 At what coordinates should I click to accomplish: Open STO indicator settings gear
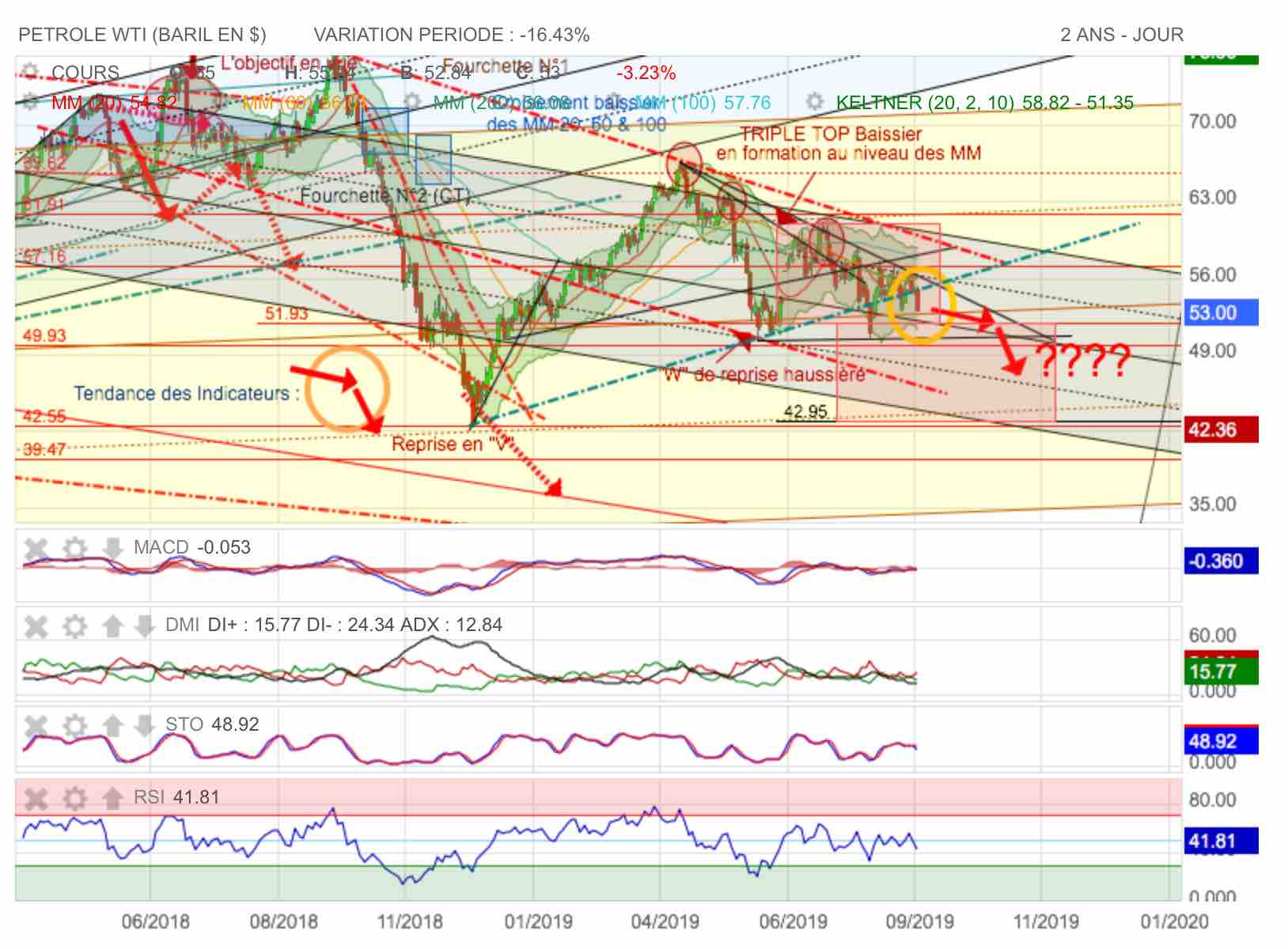[74, 725]
